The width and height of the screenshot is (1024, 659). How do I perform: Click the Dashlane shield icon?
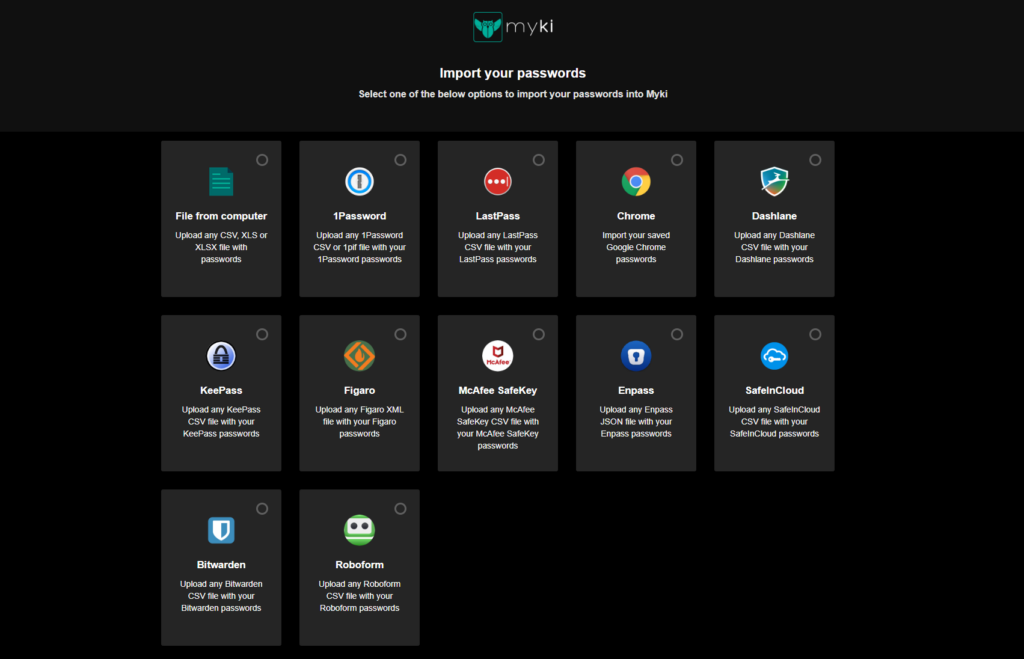coord(775,182)
